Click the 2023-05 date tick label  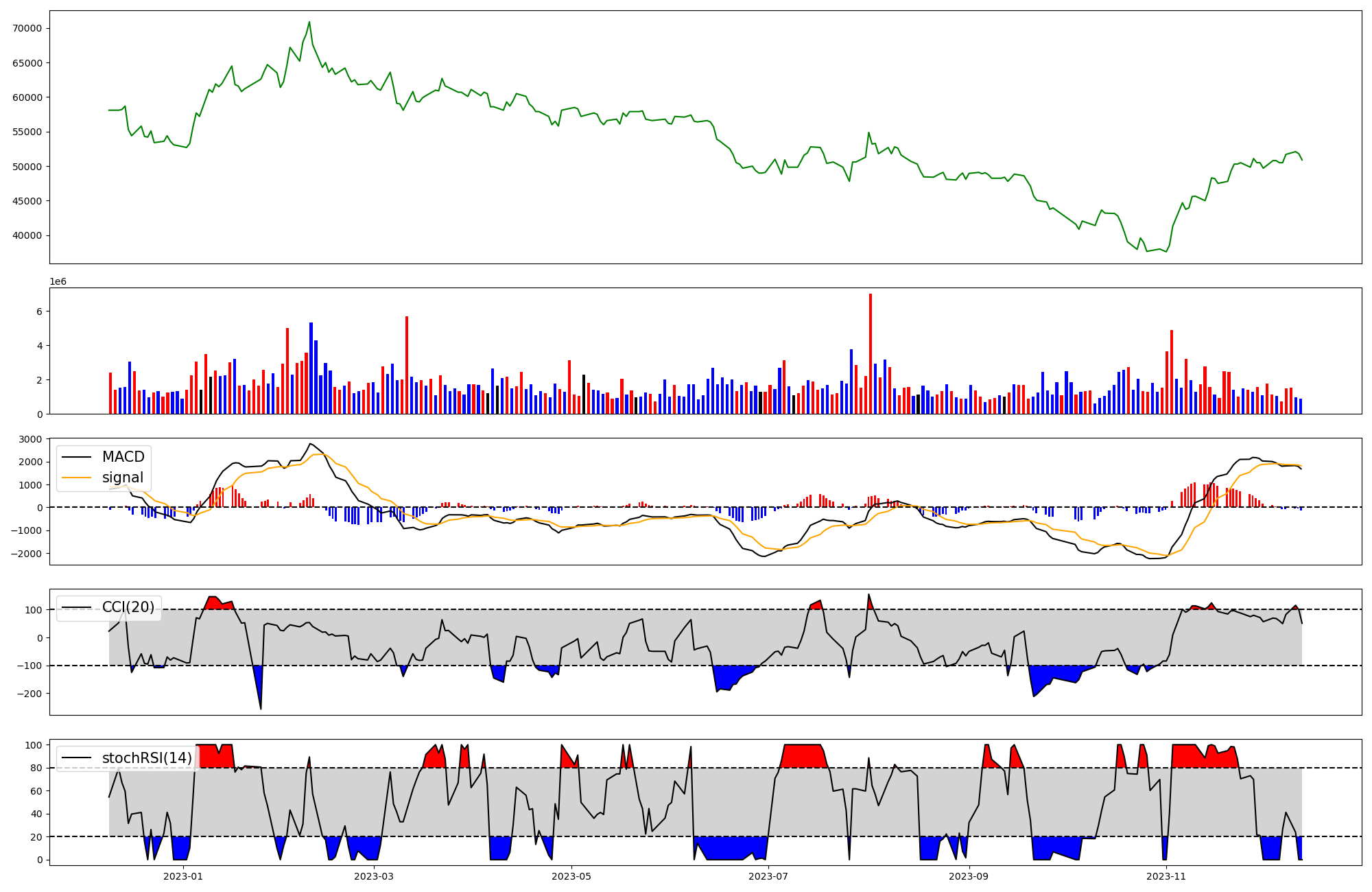point(571,876)
